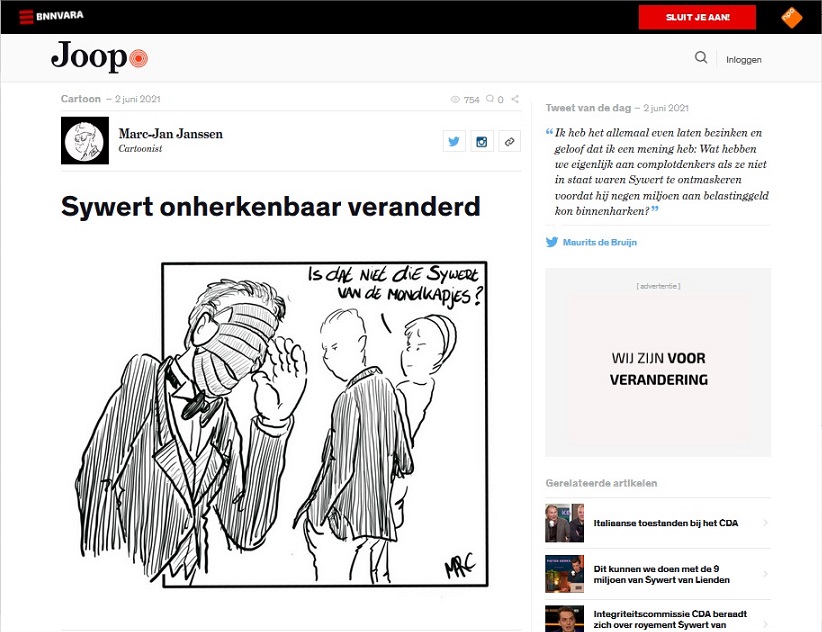Copy the article link icon

tap(510, 141)
